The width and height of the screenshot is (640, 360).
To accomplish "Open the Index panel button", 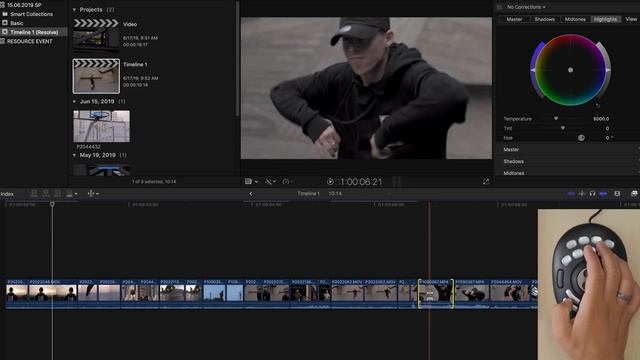I will pyautogui.click(x=7, y=194).
